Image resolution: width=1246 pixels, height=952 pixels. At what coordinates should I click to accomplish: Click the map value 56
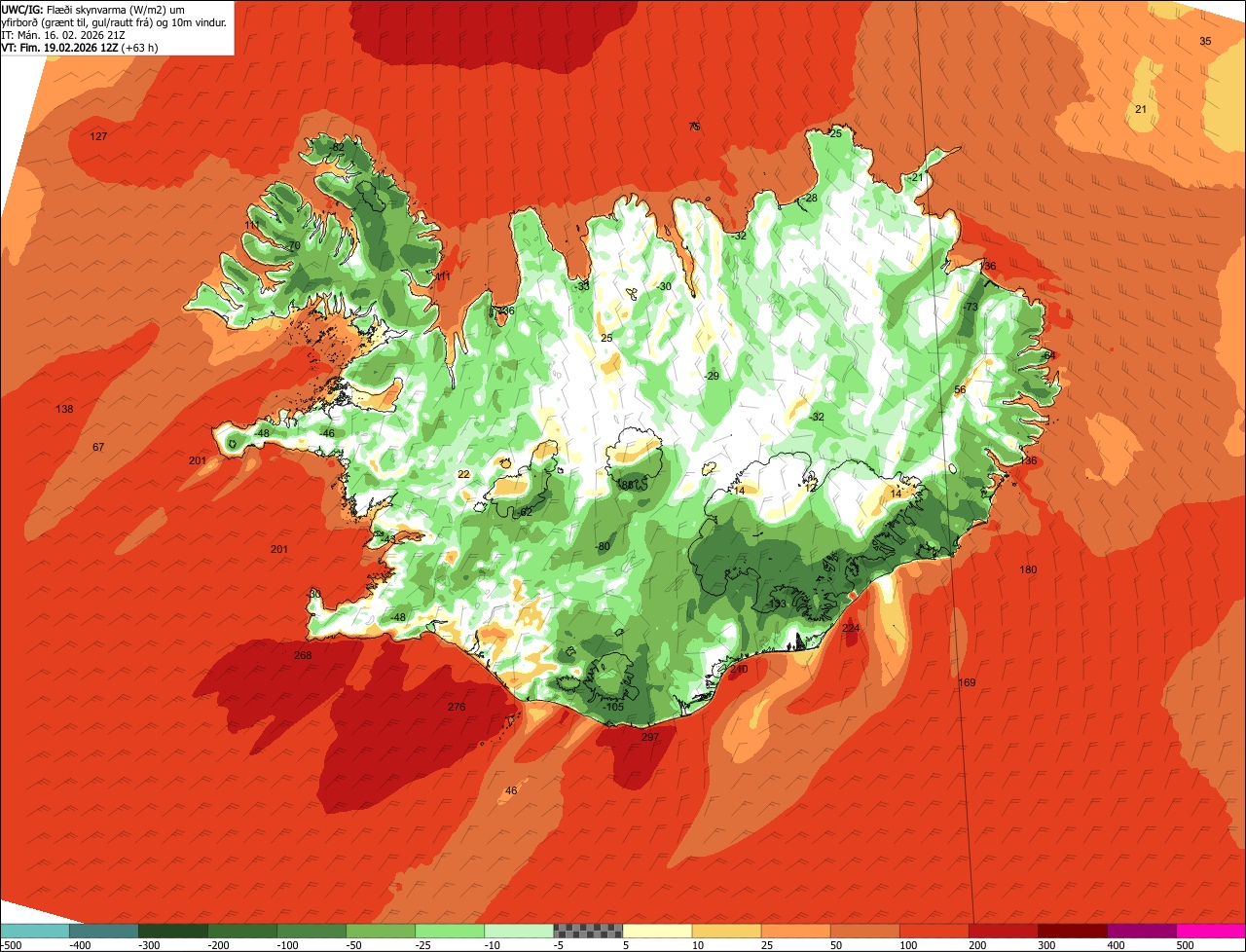pyautogui.click(x=960, y=389)
